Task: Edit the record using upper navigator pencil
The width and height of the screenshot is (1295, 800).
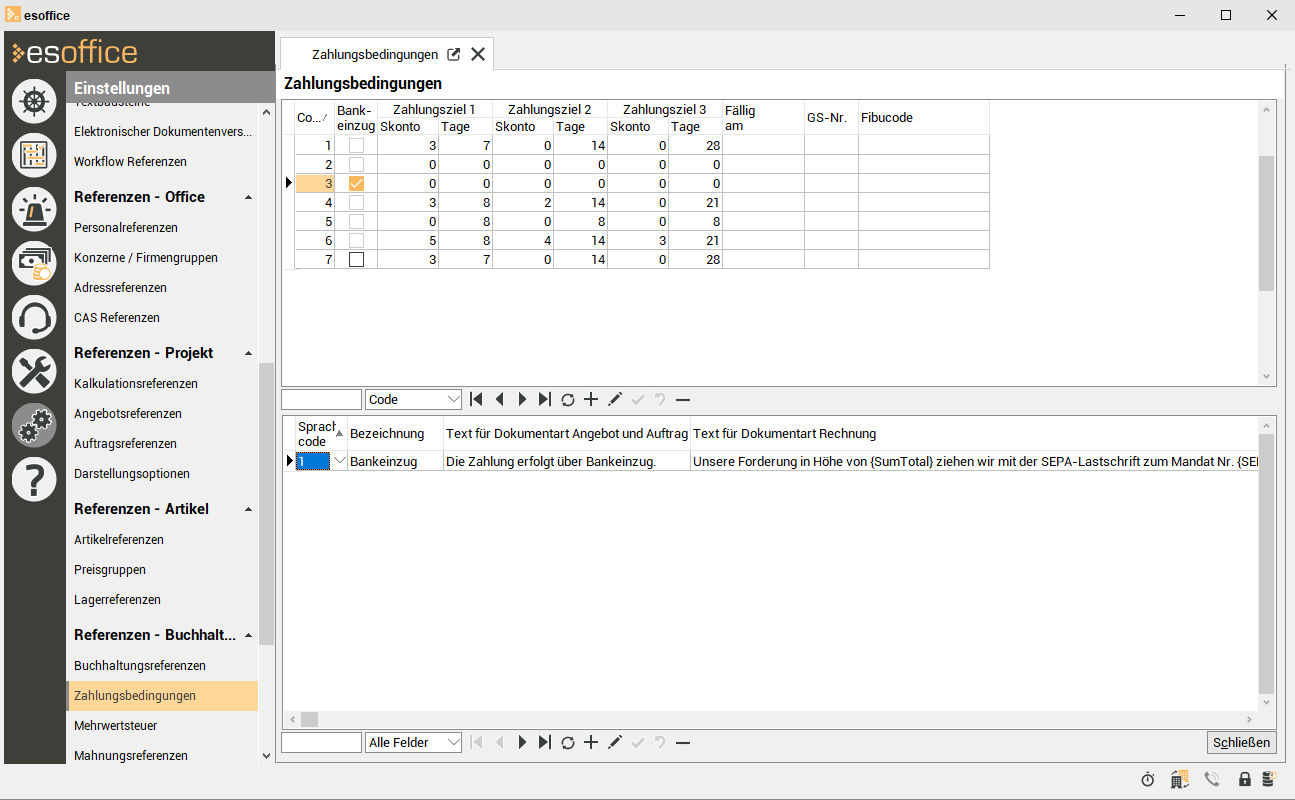Action: (614, 399)
